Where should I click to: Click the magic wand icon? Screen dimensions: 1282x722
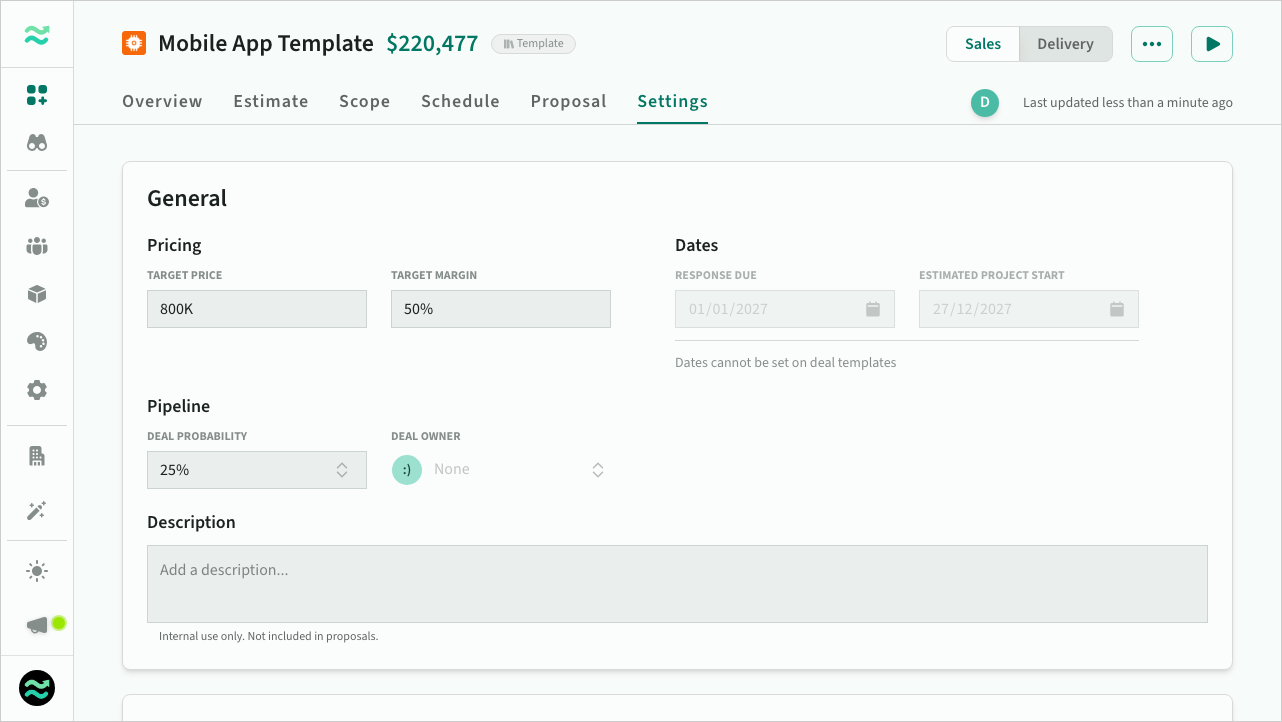coord(37,511)
